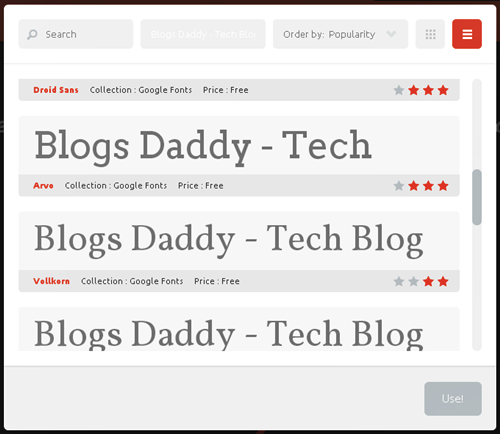This screenshot has height=434, width=500.
Task: Click second star on Arvo row
Action: [x=414, y=186]
